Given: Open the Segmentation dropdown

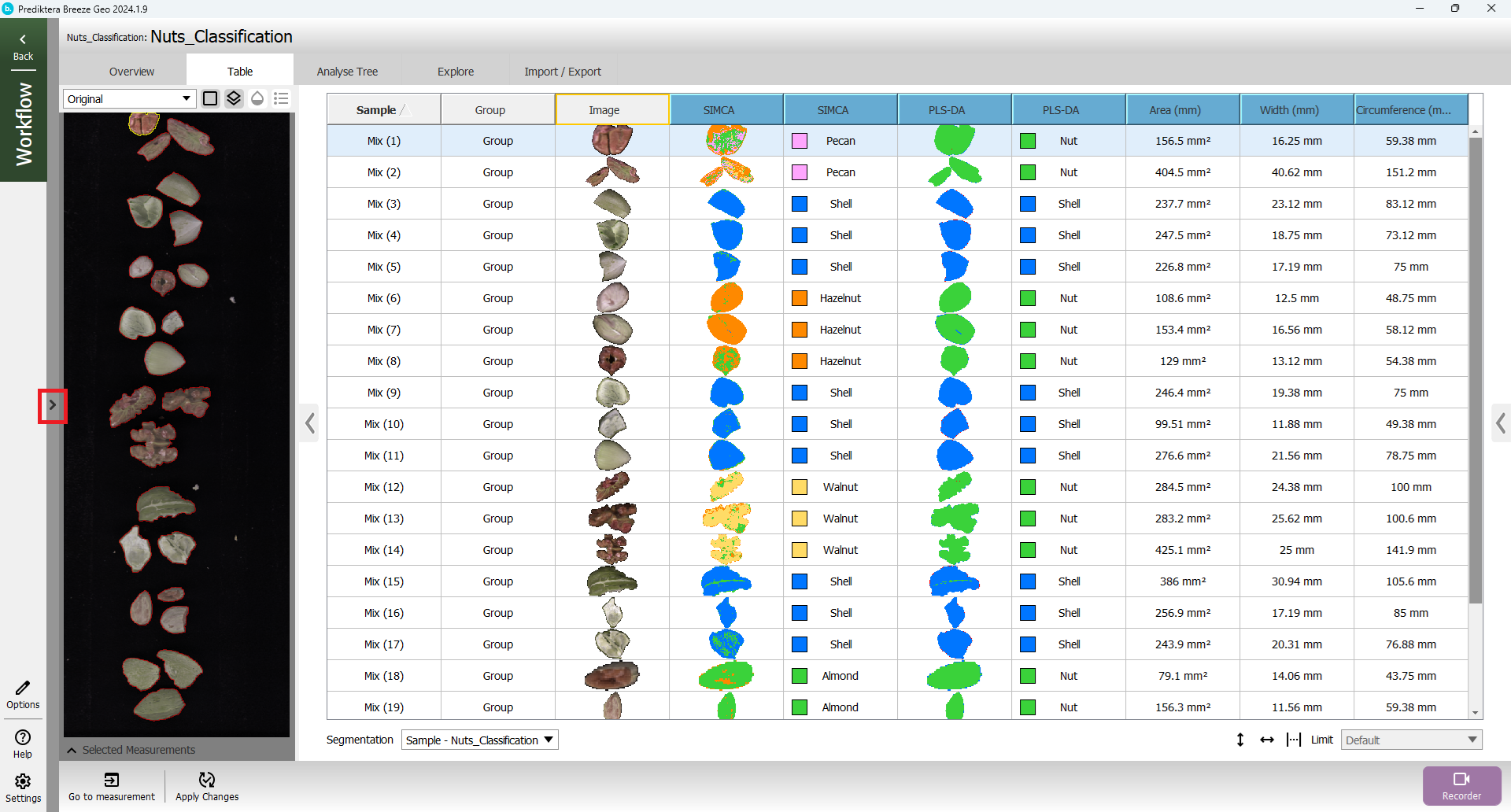Looking at the screenshot, I should (479, 740).
